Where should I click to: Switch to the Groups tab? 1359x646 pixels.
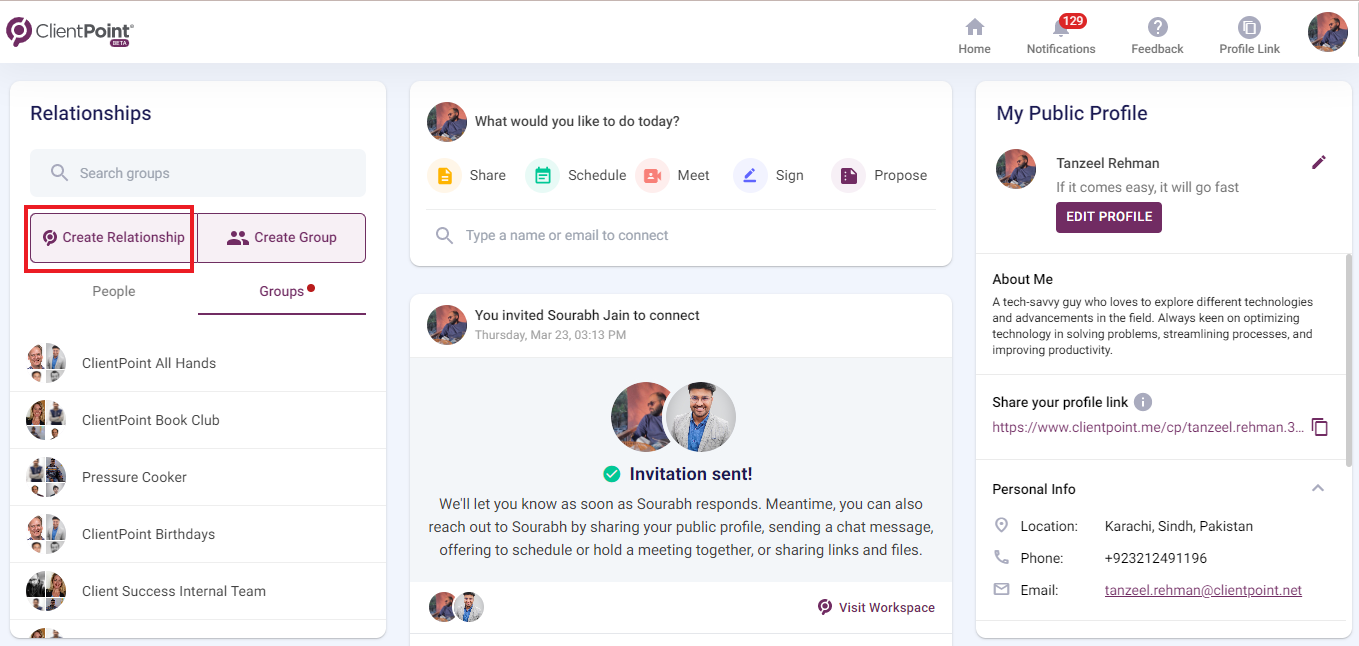pyautogui.click(x=282, y=291)
